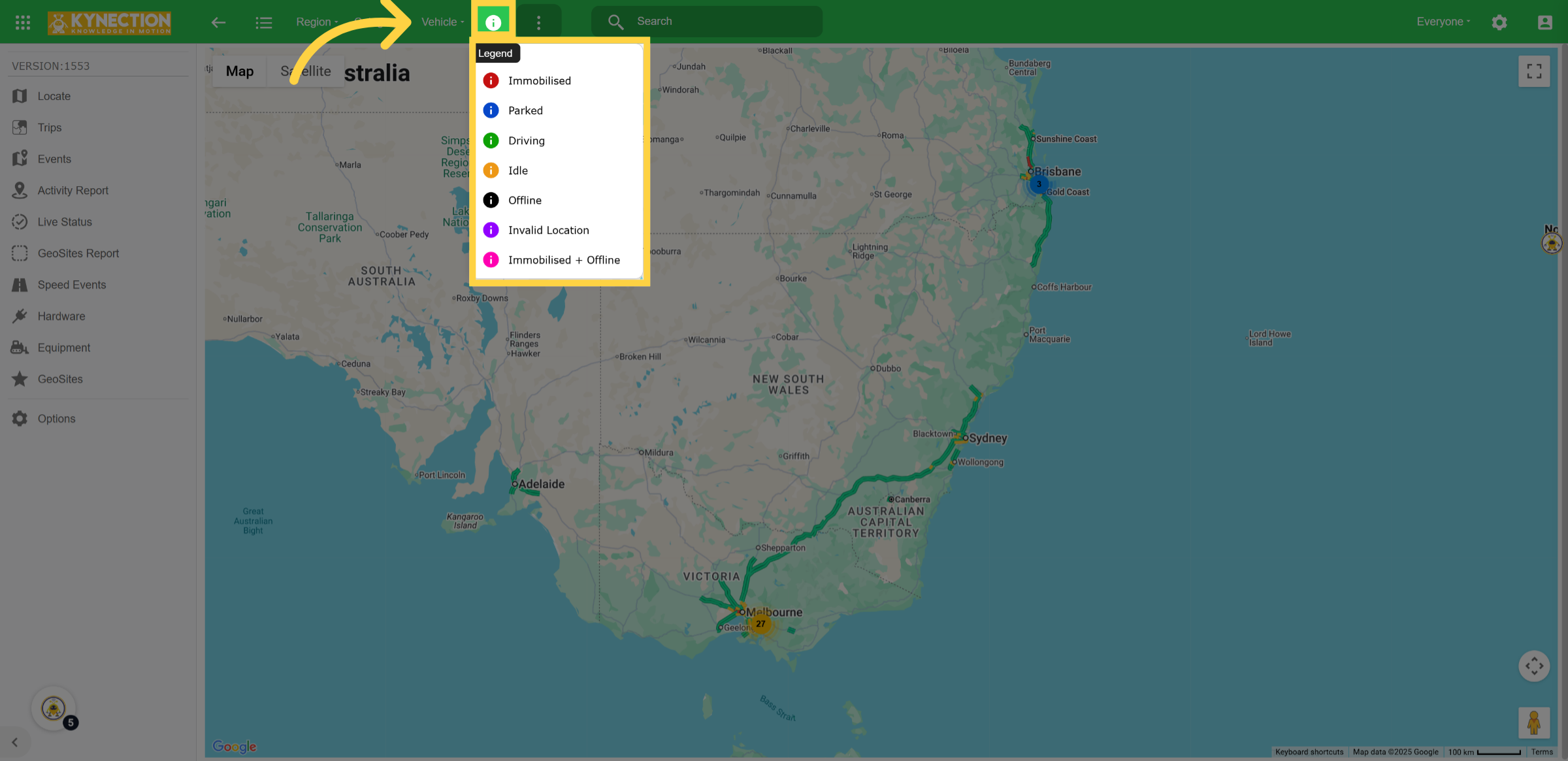
Task: Click the Activity Report icon
Action: 20,190
